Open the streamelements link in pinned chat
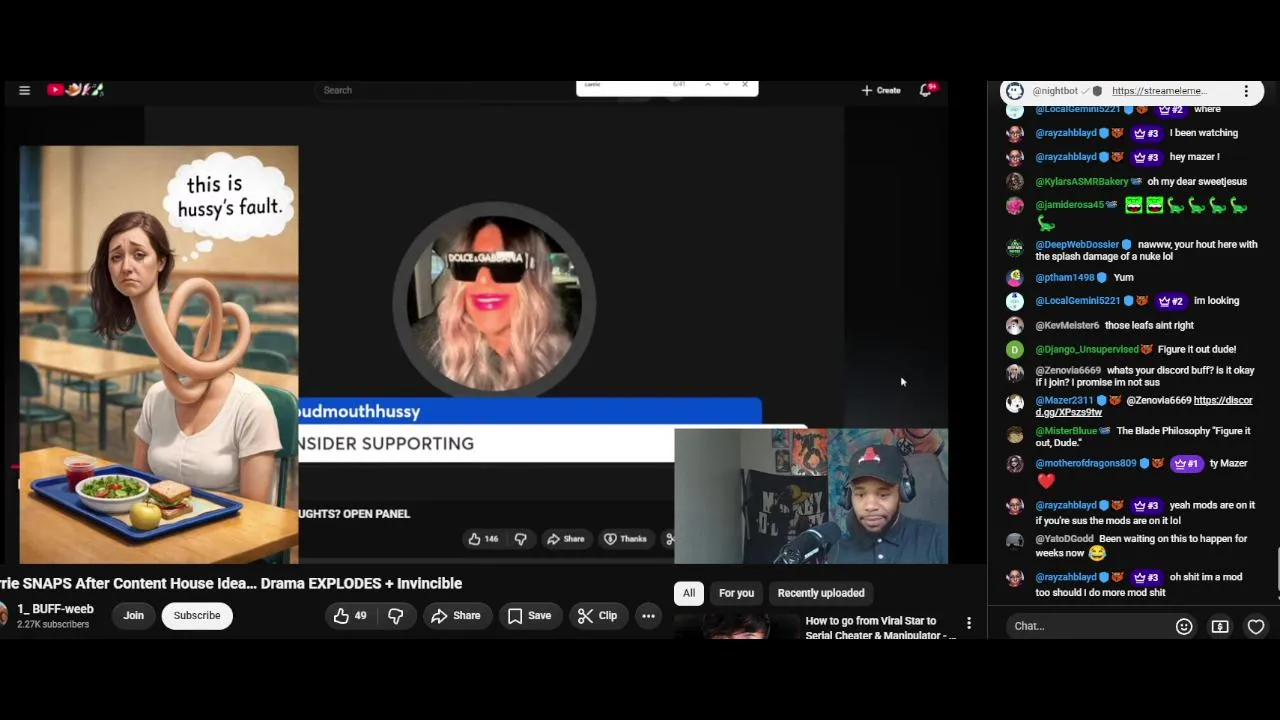This screenshot has width=1280, height=720. (1158, 91)
